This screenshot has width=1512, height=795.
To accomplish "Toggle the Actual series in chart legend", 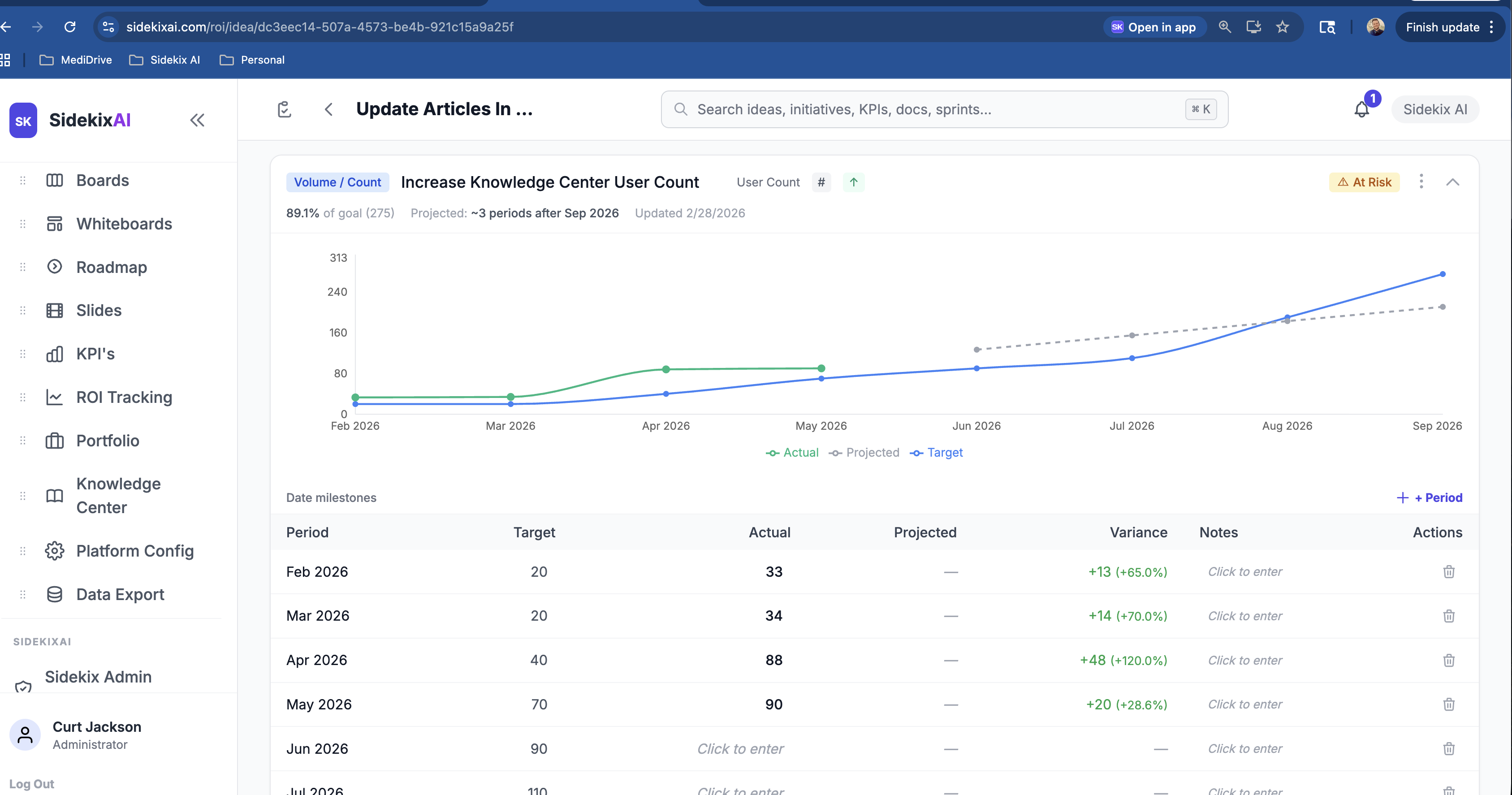I will tap(792, 453).
